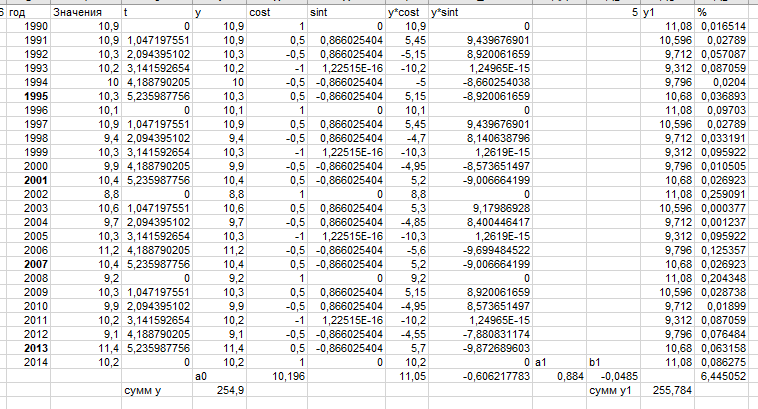Click the 9,17986928 y*sint cell
Viewport: 758px width, 409px height.
480,208
